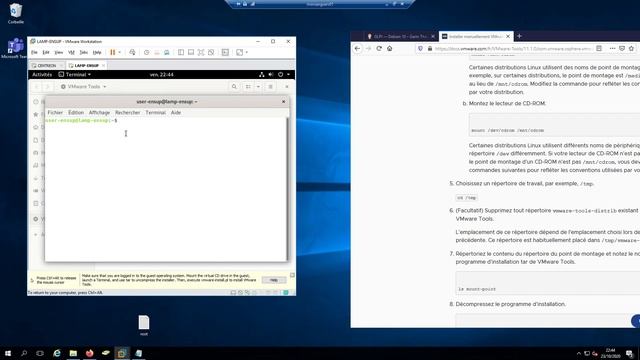The width and height of the screenshot is (640, 360).
Task: Open the power options arrow beside pause
Action: click(x=119, y=52)
